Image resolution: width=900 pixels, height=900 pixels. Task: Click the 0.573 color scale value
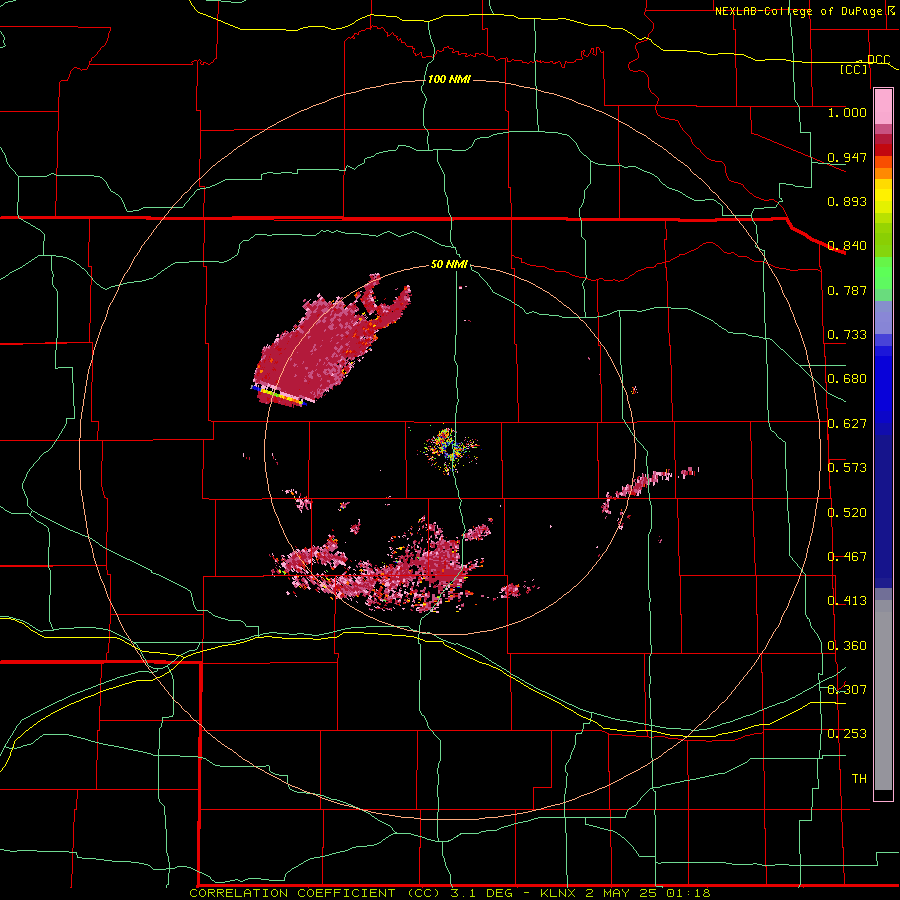(x=847, y=468)
